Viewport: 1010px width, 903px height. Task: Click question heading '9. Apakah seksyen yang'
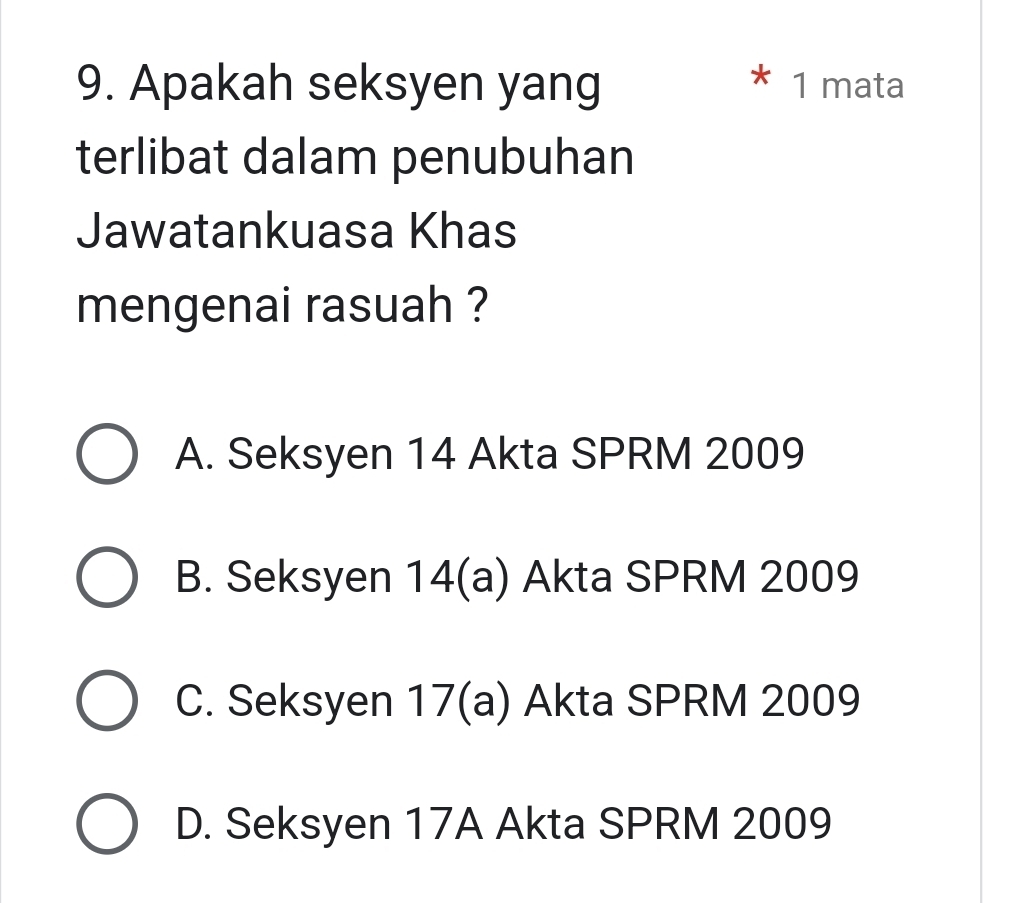point(340,86)
